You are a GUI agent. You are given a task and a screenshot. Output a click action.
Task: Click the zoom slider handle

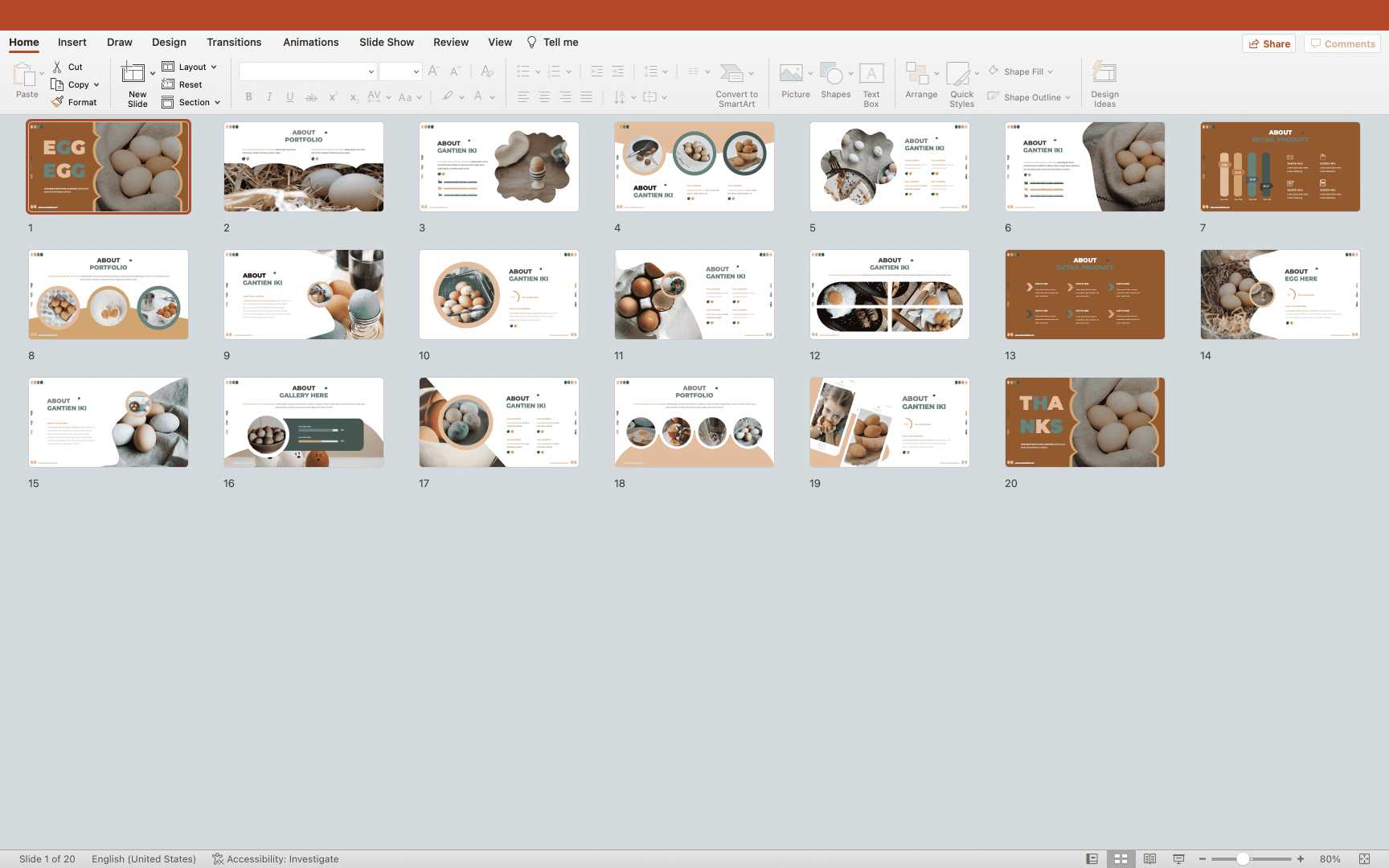click(x=1243, y=859)
